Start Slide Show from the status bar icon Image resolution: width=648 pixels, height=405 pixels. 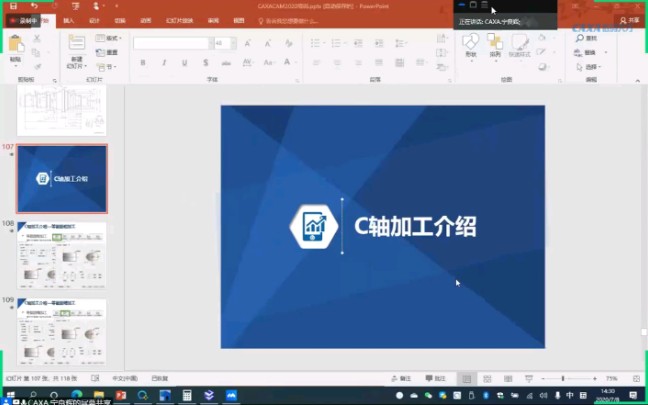[529, 379]
